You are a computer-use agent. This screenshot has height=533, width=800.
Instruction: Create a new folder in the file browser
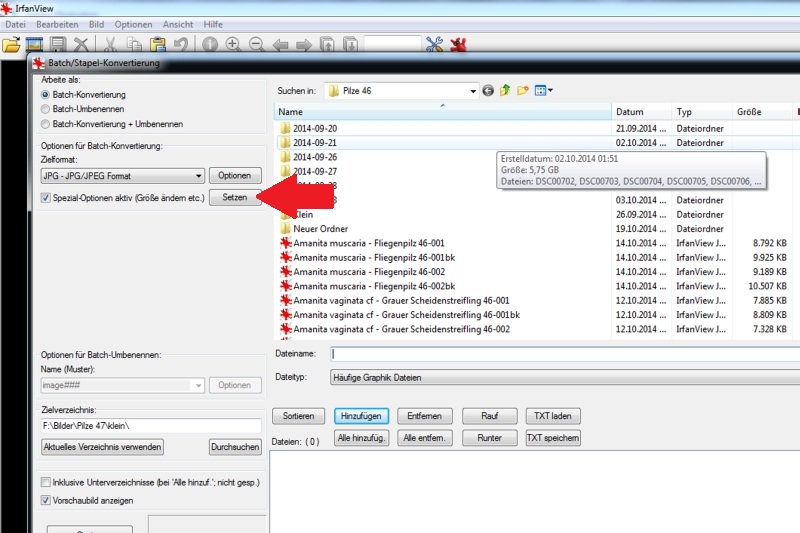point(521,91)
